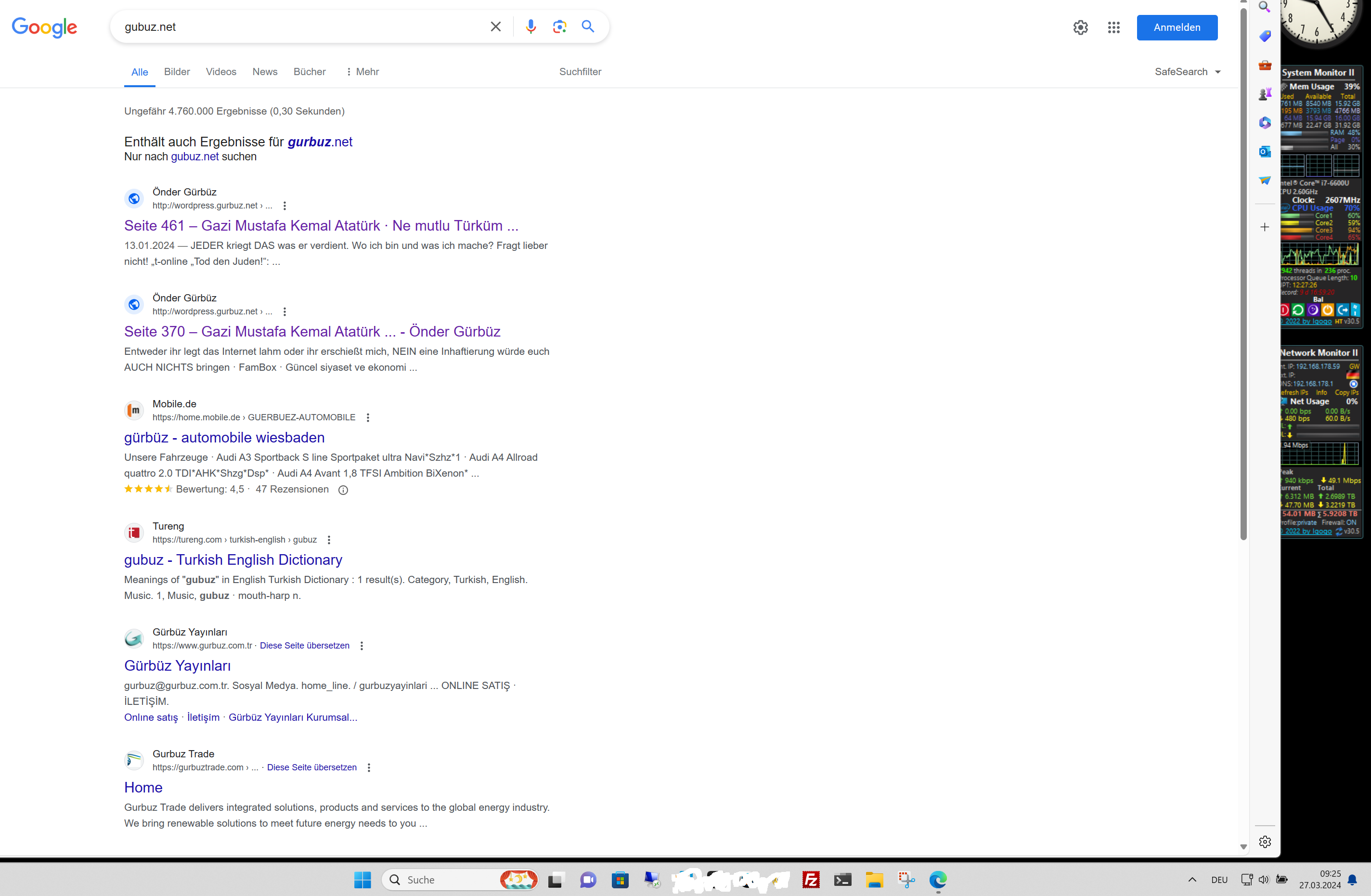1371x896 pixels.
Task: Open Edge sidebar Tools briefcase icon
Action: pyautogui.click(x=1265, y=65)
